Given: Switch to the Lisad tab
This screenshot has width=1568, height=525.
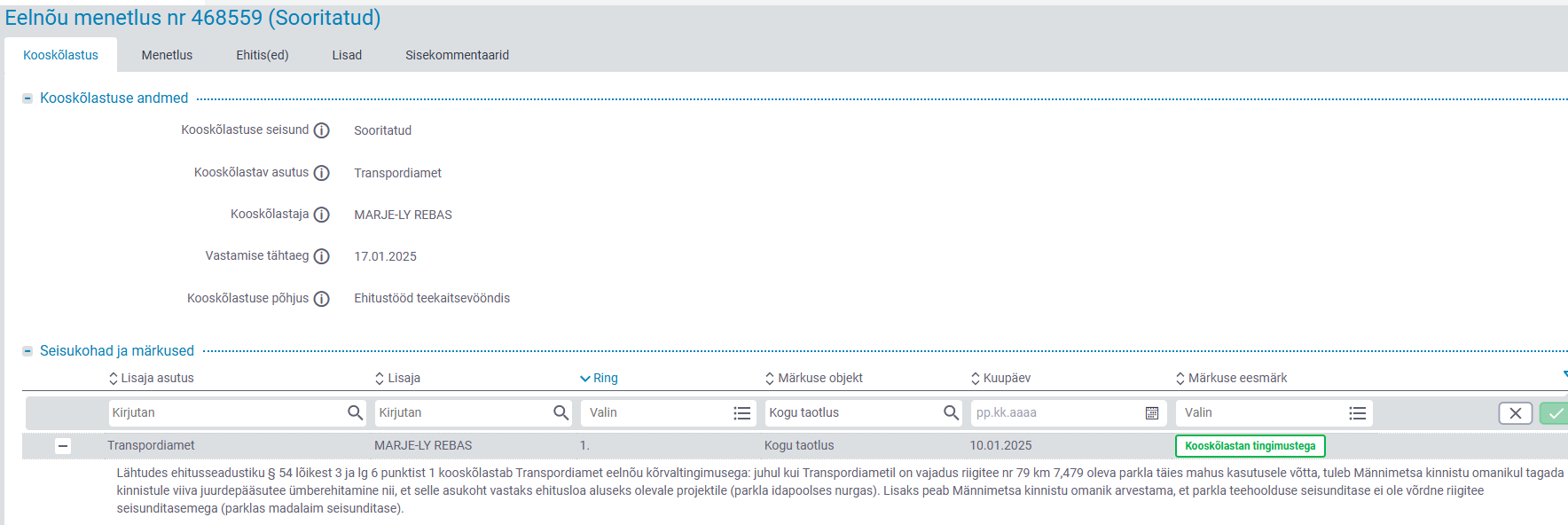Looking at the screenshot, I should coord(347,55).
